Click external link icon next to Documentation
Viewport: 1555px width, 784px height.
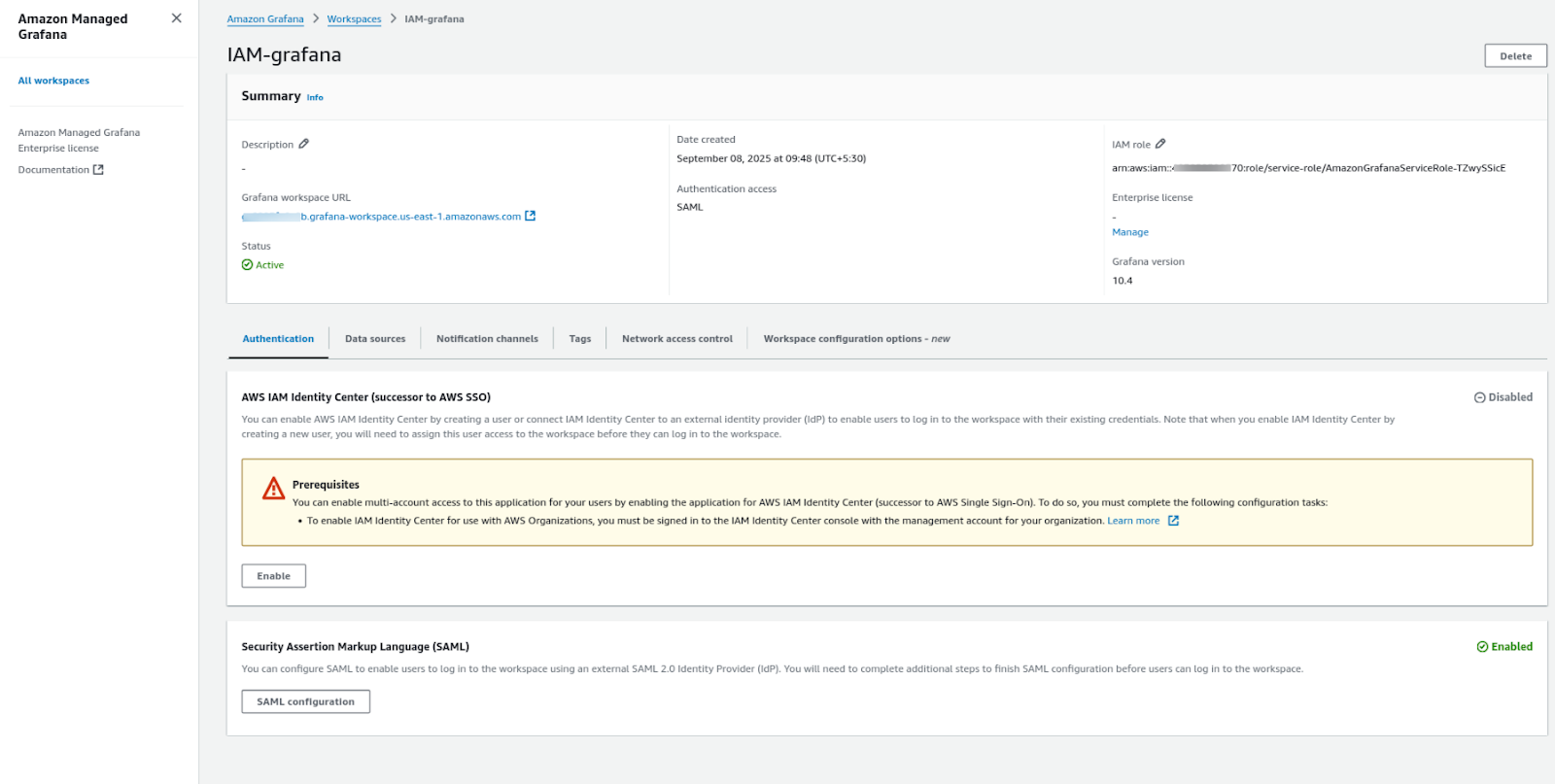pyautogui.click(x=98, y=170)
